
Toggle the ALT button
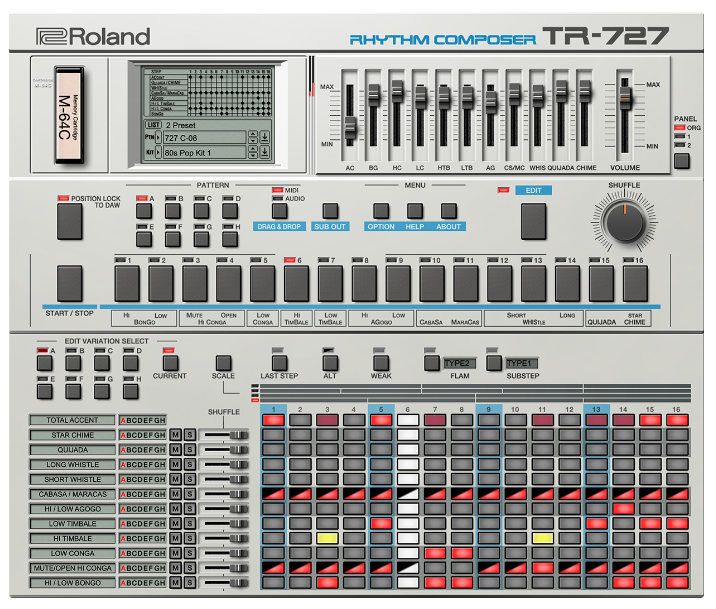(330, 363)
